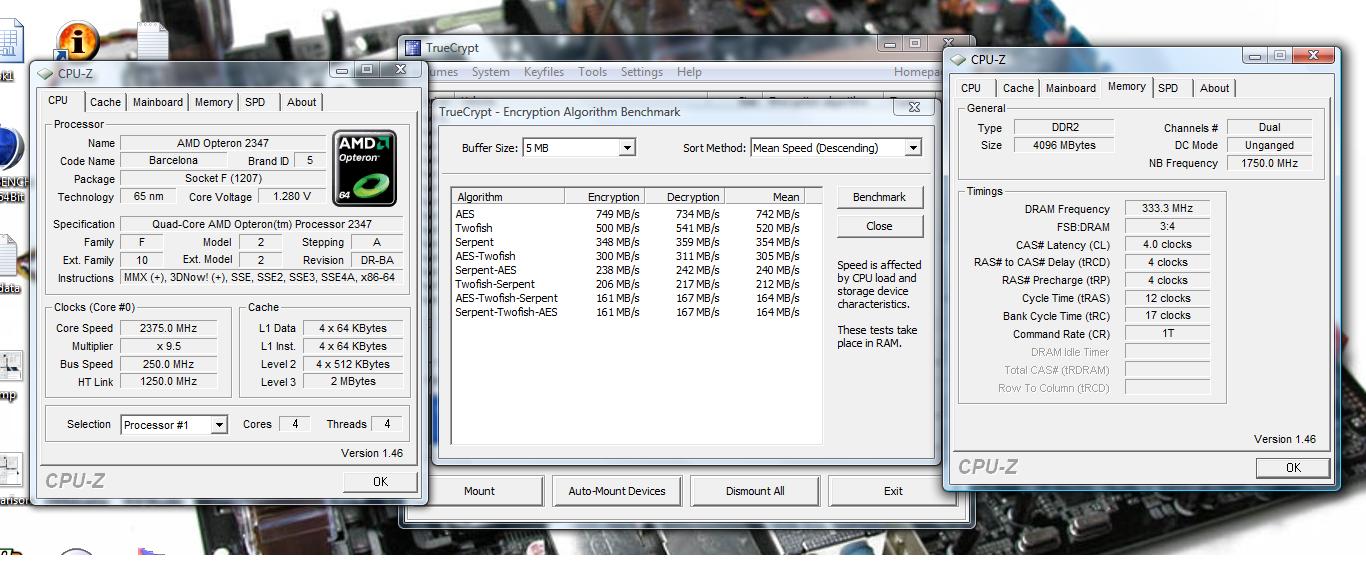Click the AMD Opteron logo in CPU-Z
The height and width of the screenshot is (568, 1366).
coord(364,168)
